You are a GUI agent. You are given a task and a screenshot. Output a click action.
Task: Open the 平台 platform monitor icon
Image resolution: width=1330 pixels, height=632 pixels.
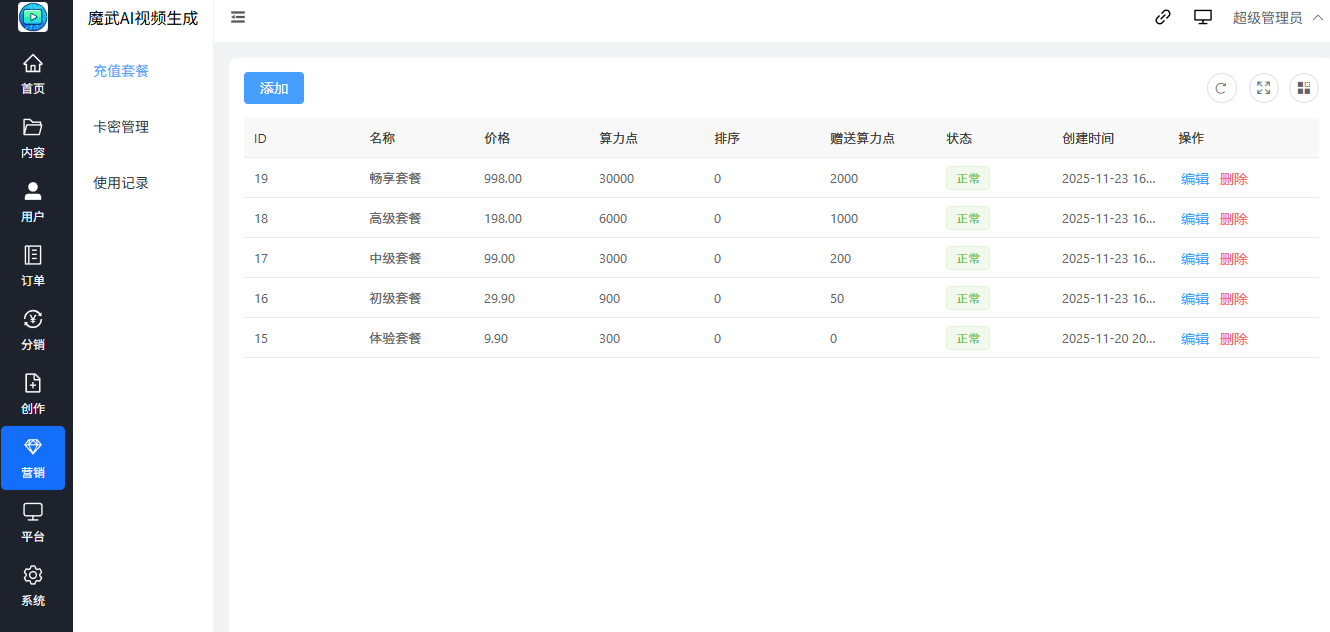[x=33, y=512]
